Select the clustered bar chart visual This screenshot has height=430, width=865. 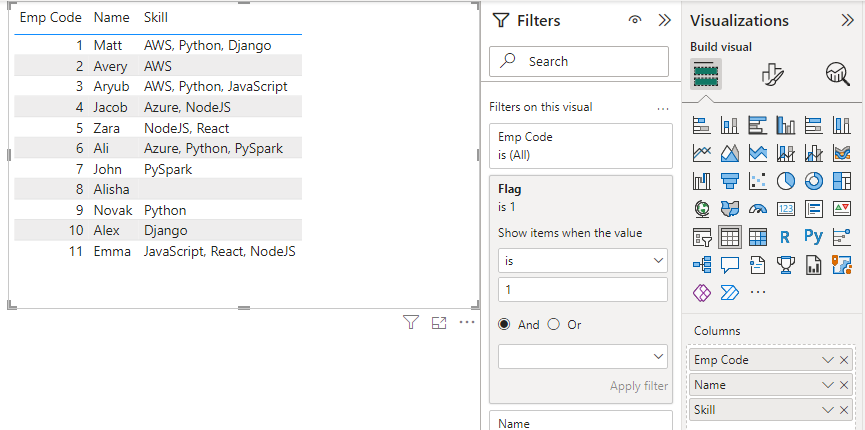(757, 125)
